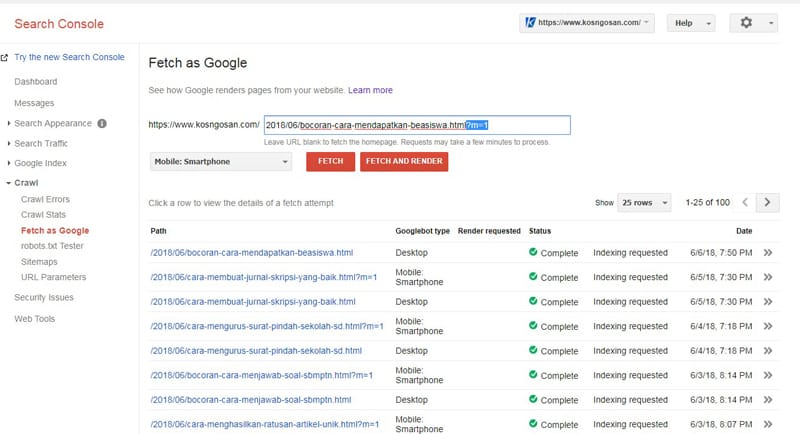Click the Date column header
Image resolution: width=800 pixels, height=434 pixels.
[x=744, y=231]
